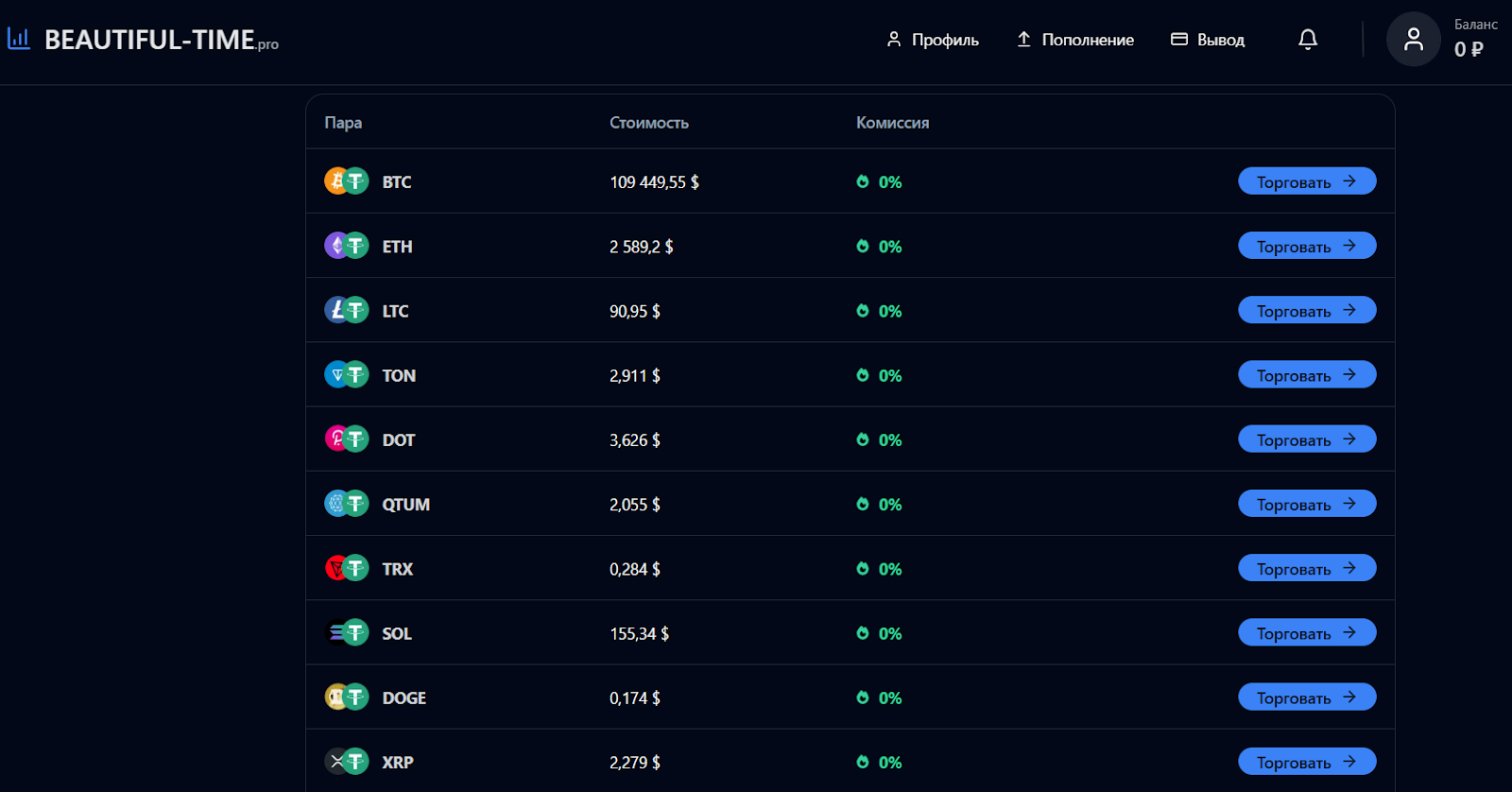Click the Баланс 0 ₽ balance display
This screenshot has width=1512, height=792.
(x=1475, y=39)
